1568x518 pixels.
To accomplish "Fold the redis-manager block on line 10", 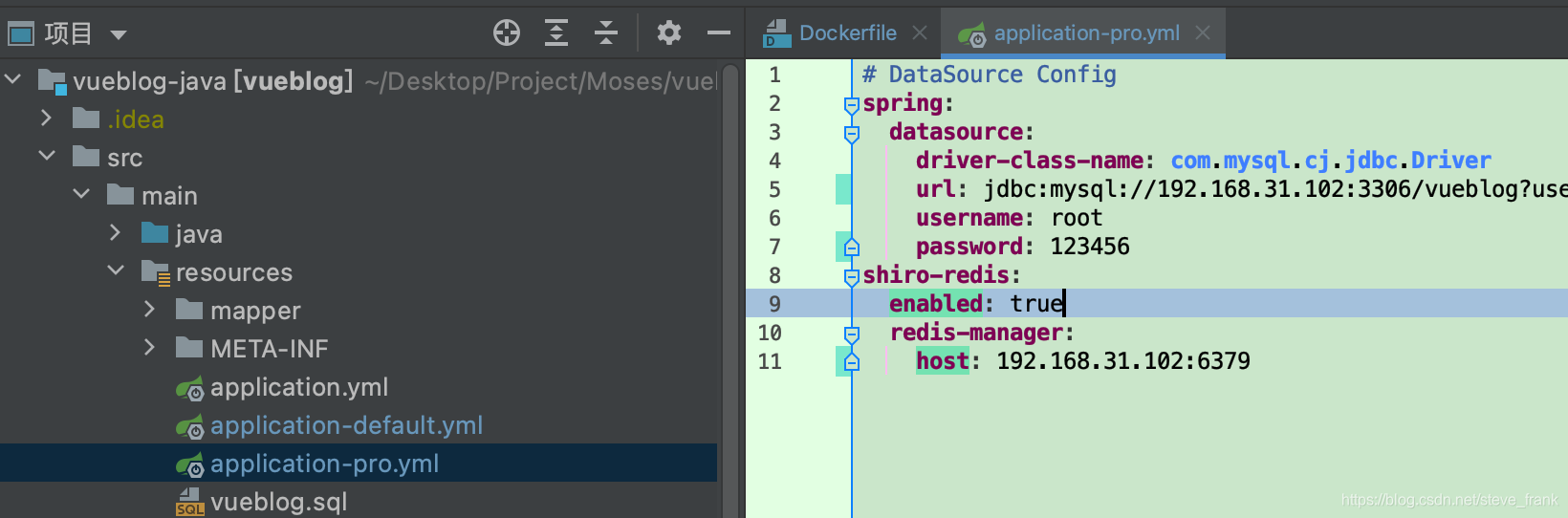I will pos(852,334).
